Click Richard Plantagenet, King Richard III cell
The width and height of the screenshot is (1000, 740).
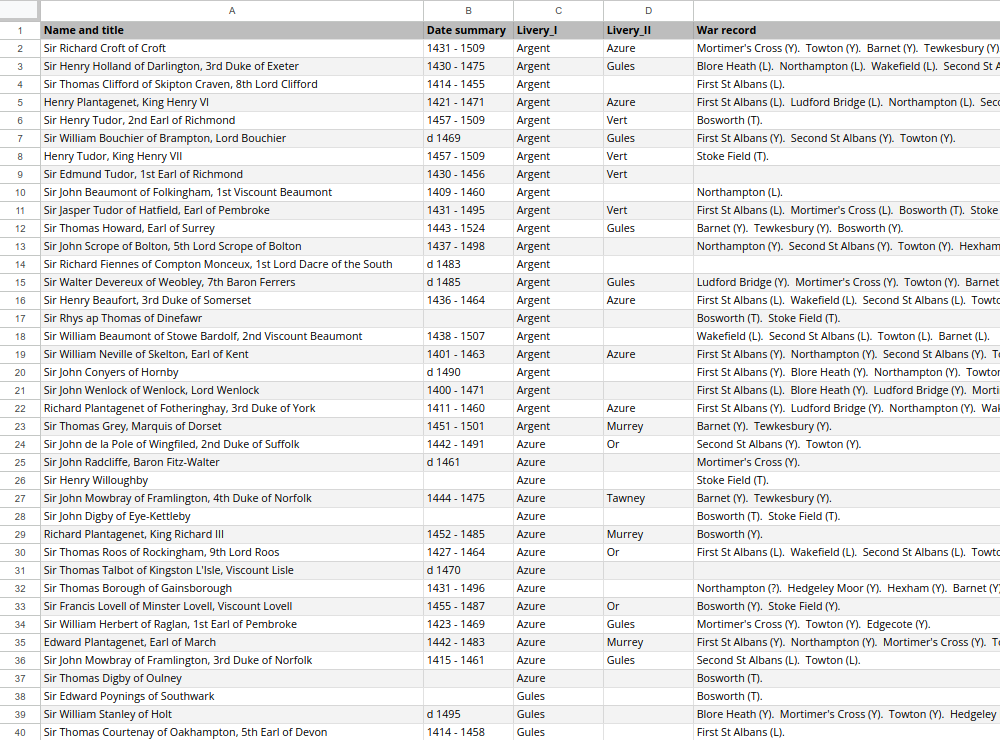click(x=232, y=534)
